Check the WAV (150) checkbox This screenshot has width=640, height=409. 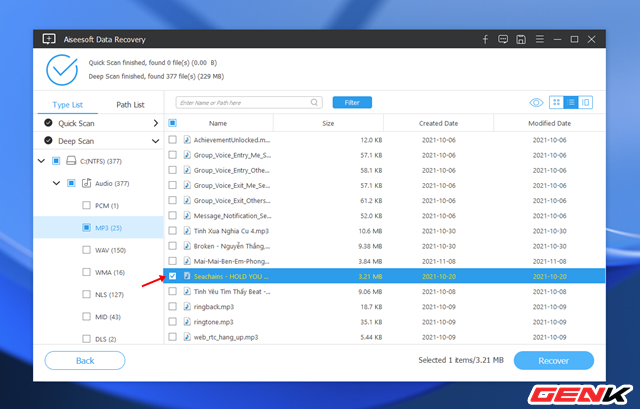[x=87, y=249]
